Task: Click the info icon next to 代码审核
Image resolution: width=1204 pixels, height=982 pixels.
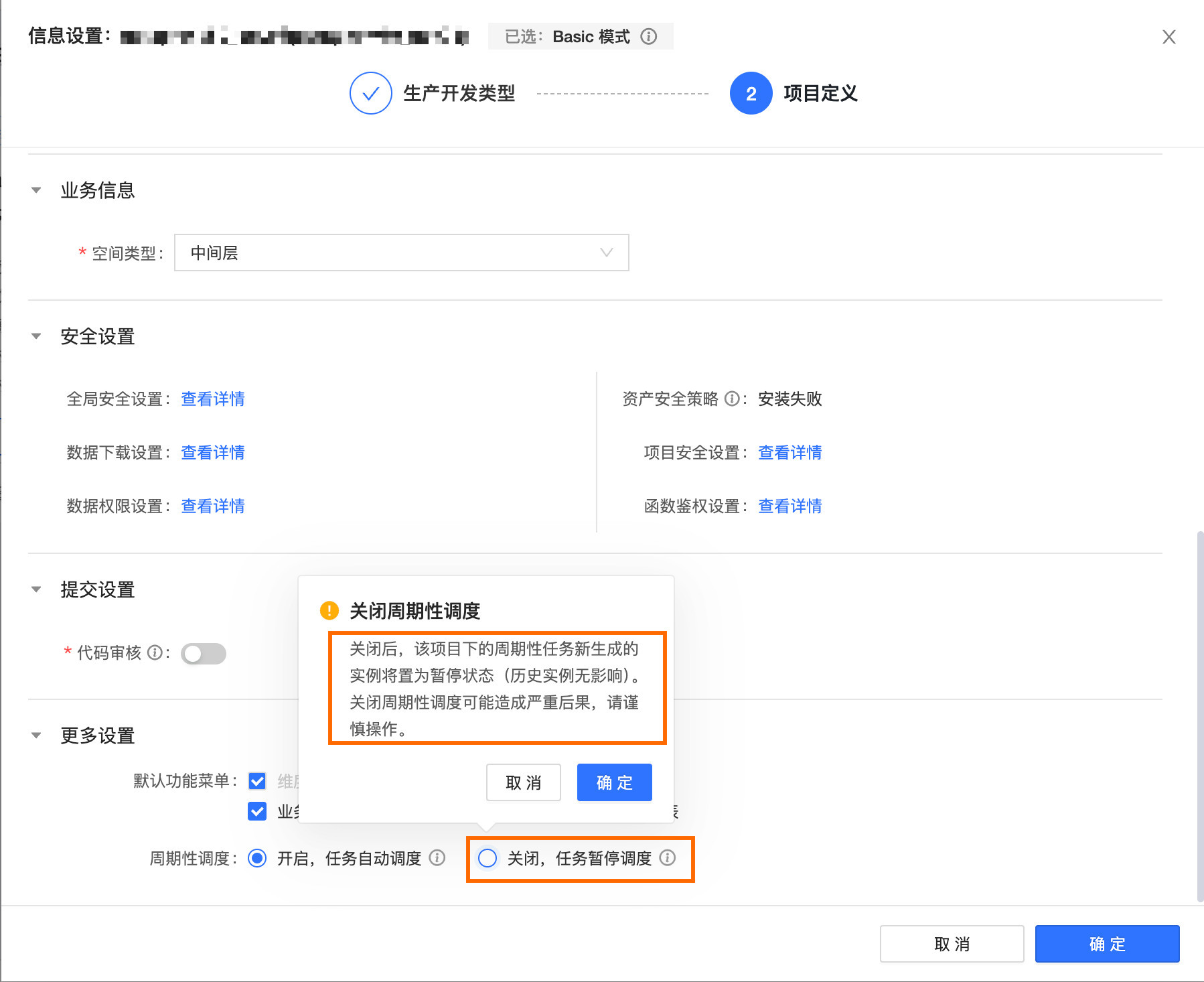Action: point(155,652)
